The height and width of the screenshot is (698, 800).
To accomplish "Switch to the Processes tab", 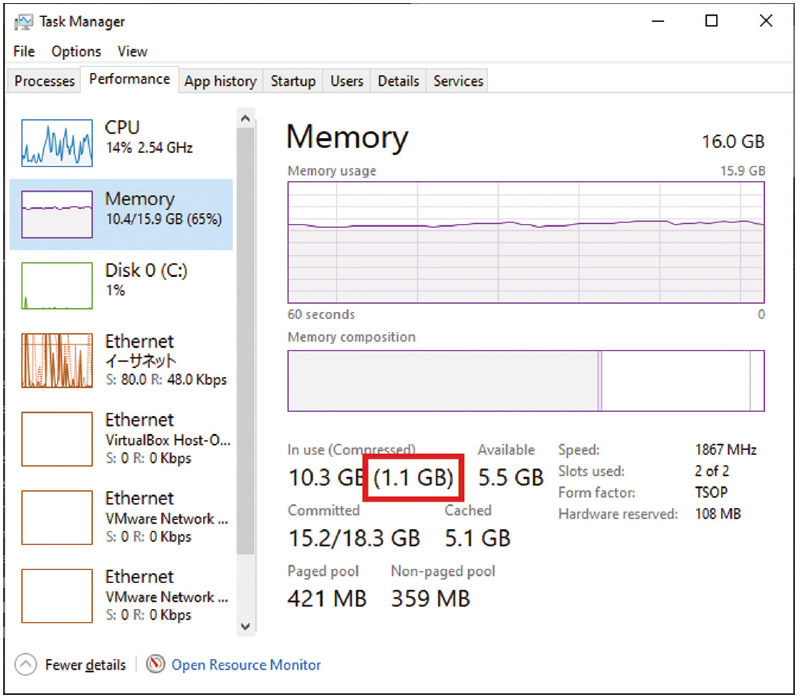I will (x=45, y=81).
